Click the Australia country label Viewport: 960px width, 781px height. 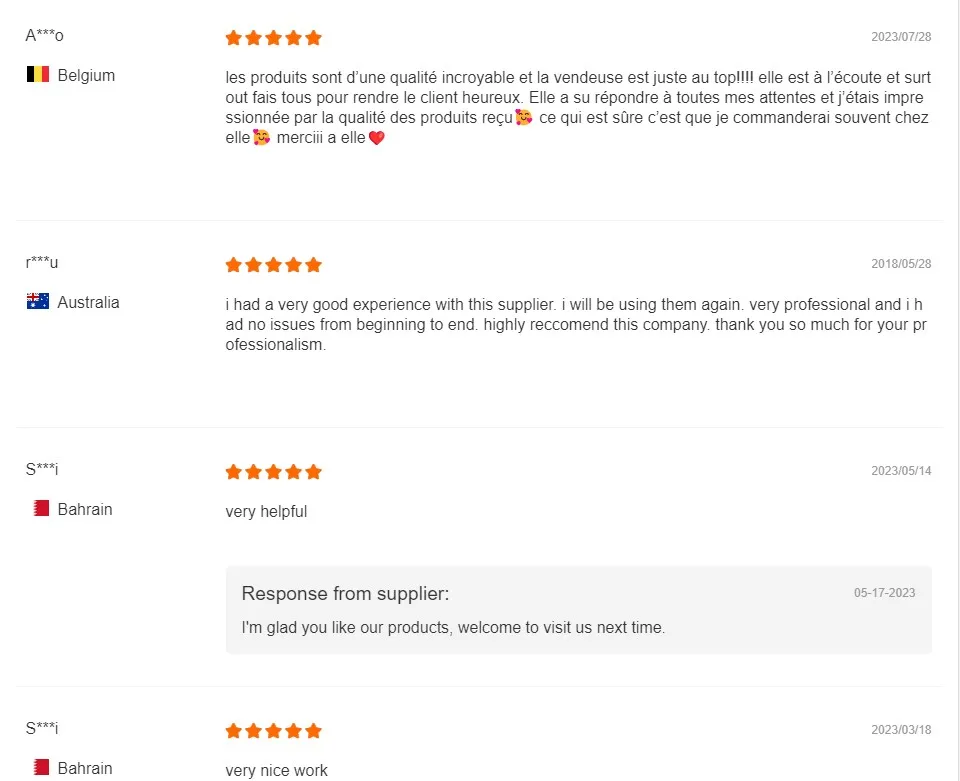tap(88, 303)
